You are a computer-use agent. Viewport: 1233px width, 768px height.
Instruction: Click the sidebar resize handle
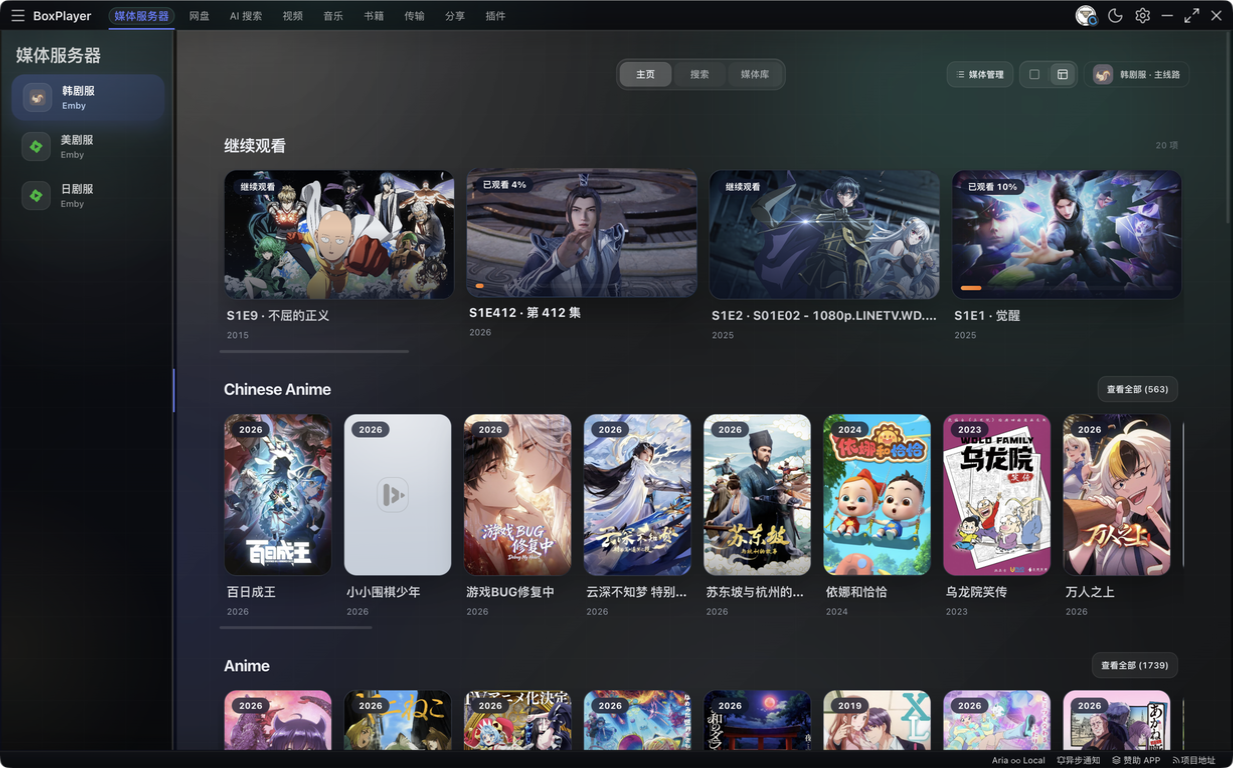tap(174, 390)
